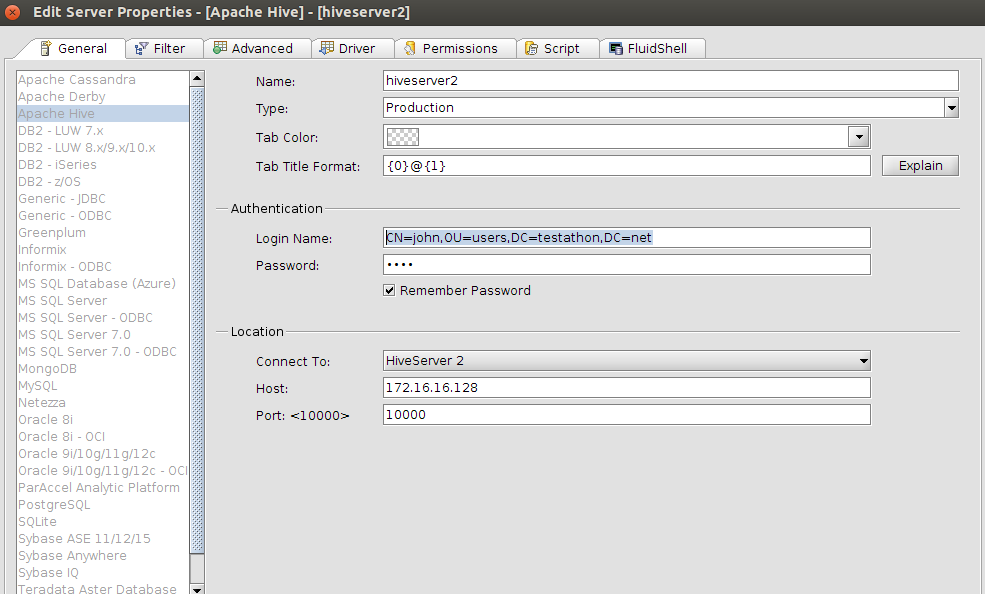Select MongoDB in the list
Screen dimensions: 985x594
pos(102,368)
